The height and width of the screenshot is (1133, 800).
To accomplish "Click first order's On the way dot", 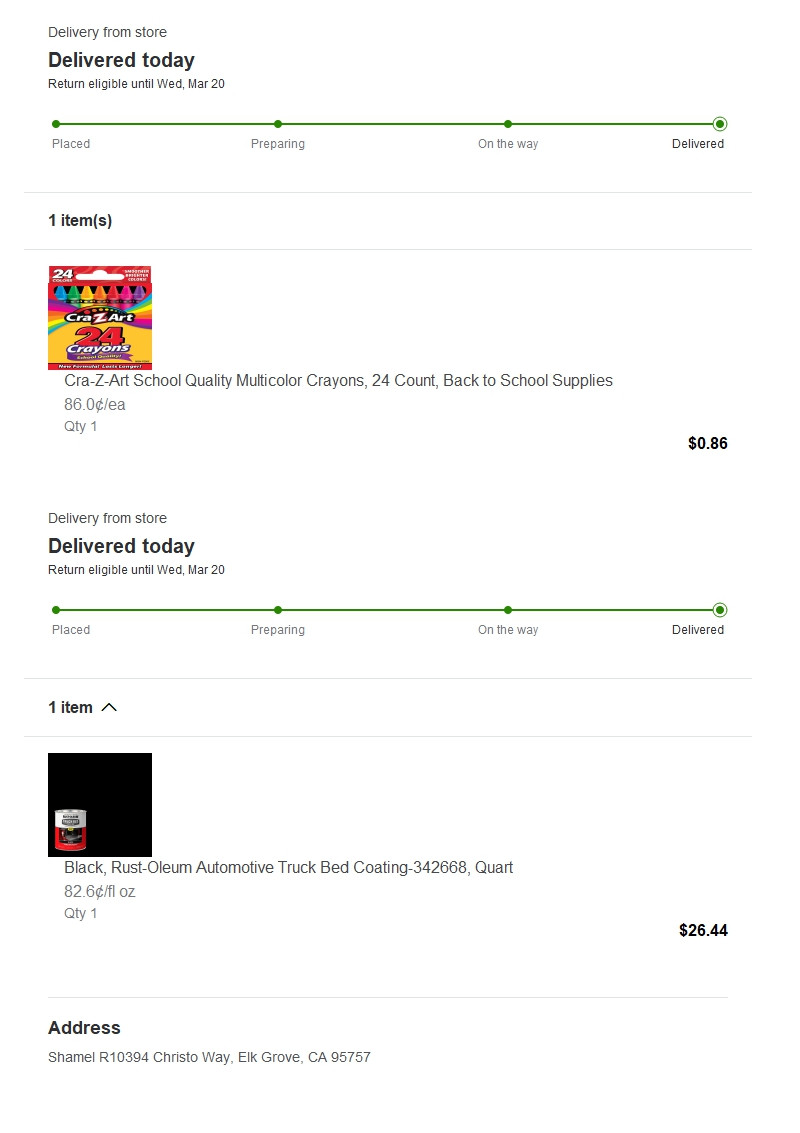I will pyautogui.click(x=508, y=124).
